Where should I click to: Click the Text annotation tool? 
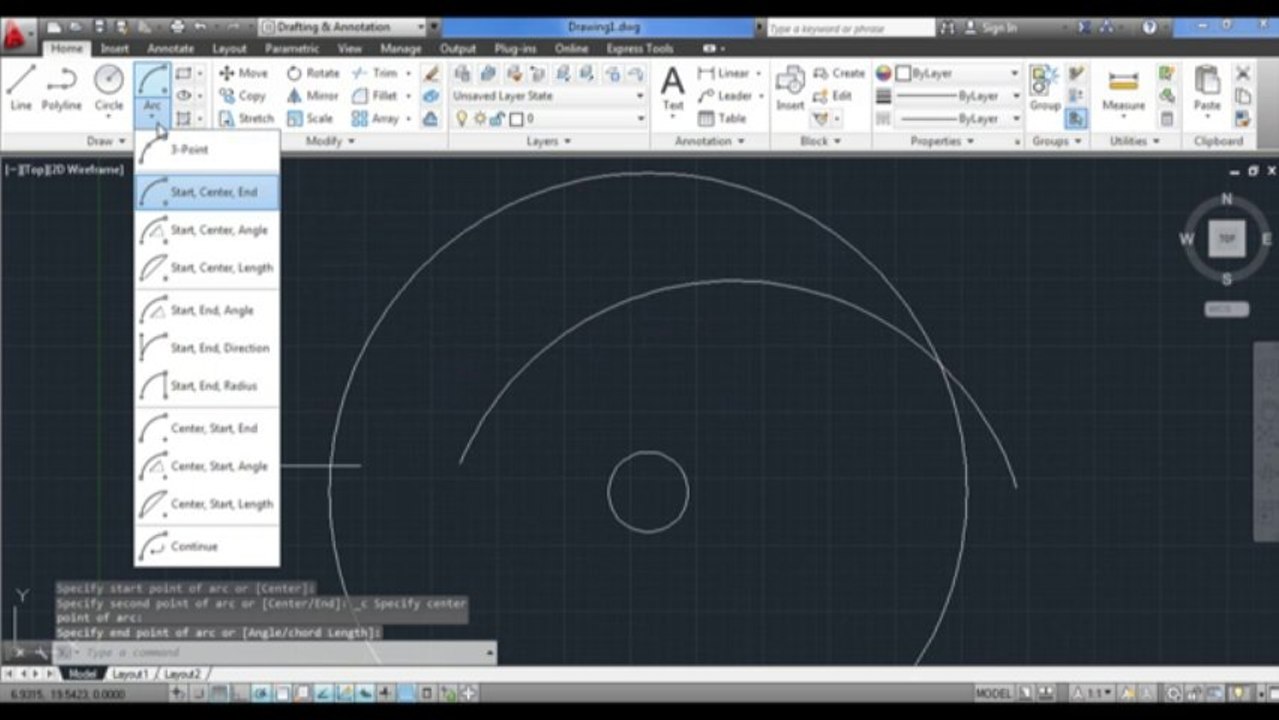point(673,88)
